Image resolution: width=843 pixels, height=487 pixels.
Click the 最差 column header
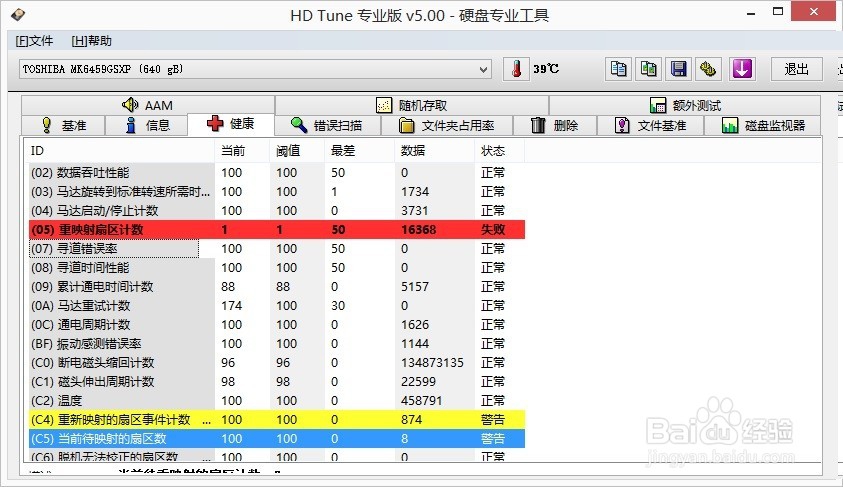click(x=360, y=151)
